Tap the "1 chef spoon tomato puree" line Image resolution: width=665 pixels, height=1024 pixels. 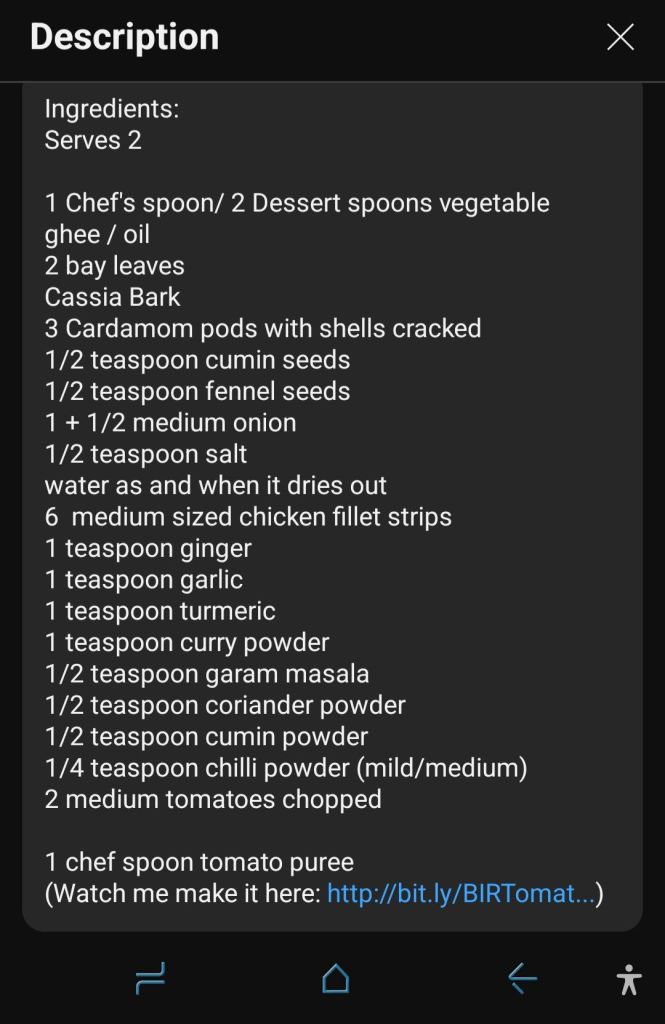(199, 862)
